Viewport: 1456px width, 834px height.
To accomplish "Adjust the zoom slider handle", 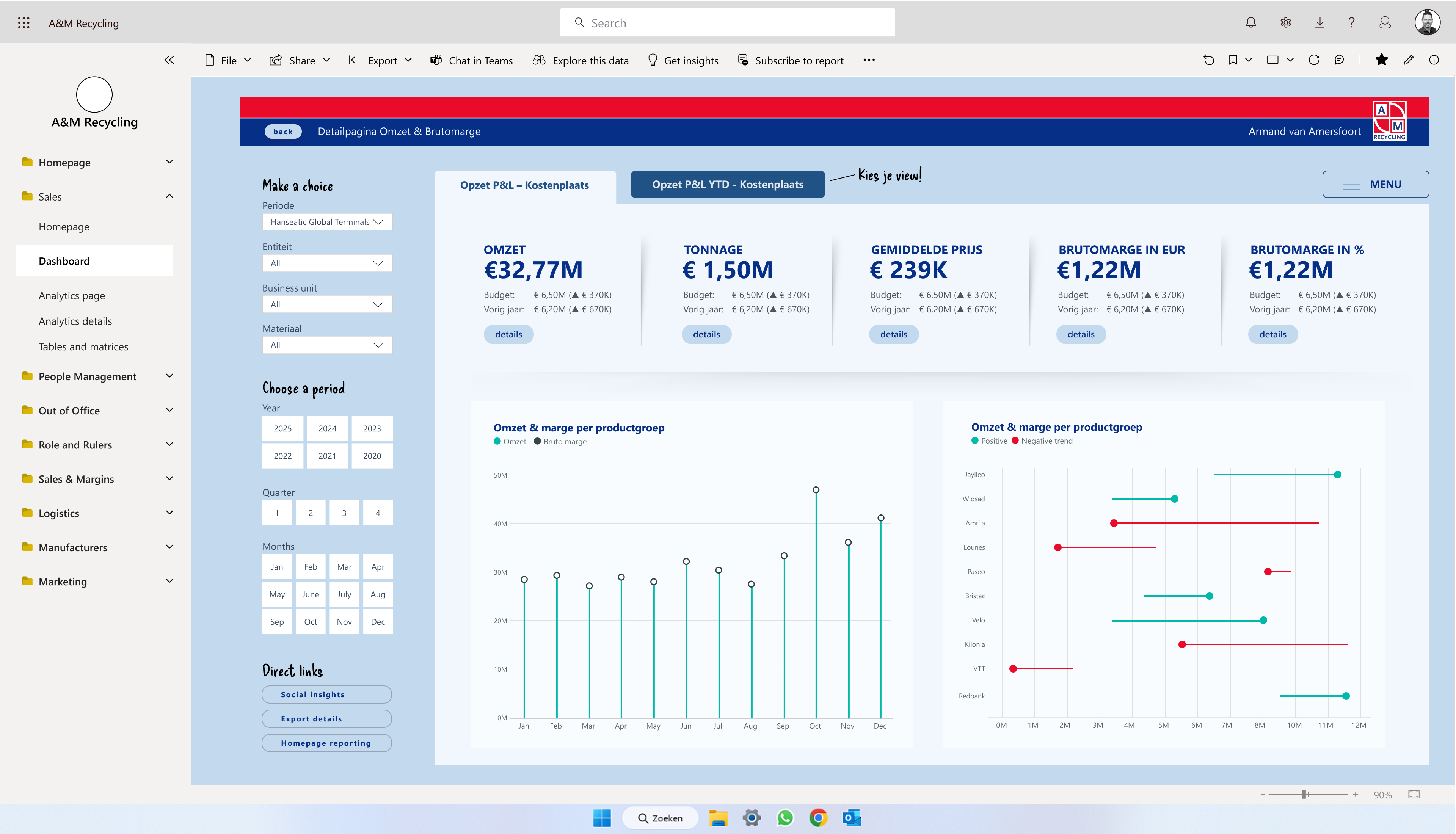I will 1304,794.
